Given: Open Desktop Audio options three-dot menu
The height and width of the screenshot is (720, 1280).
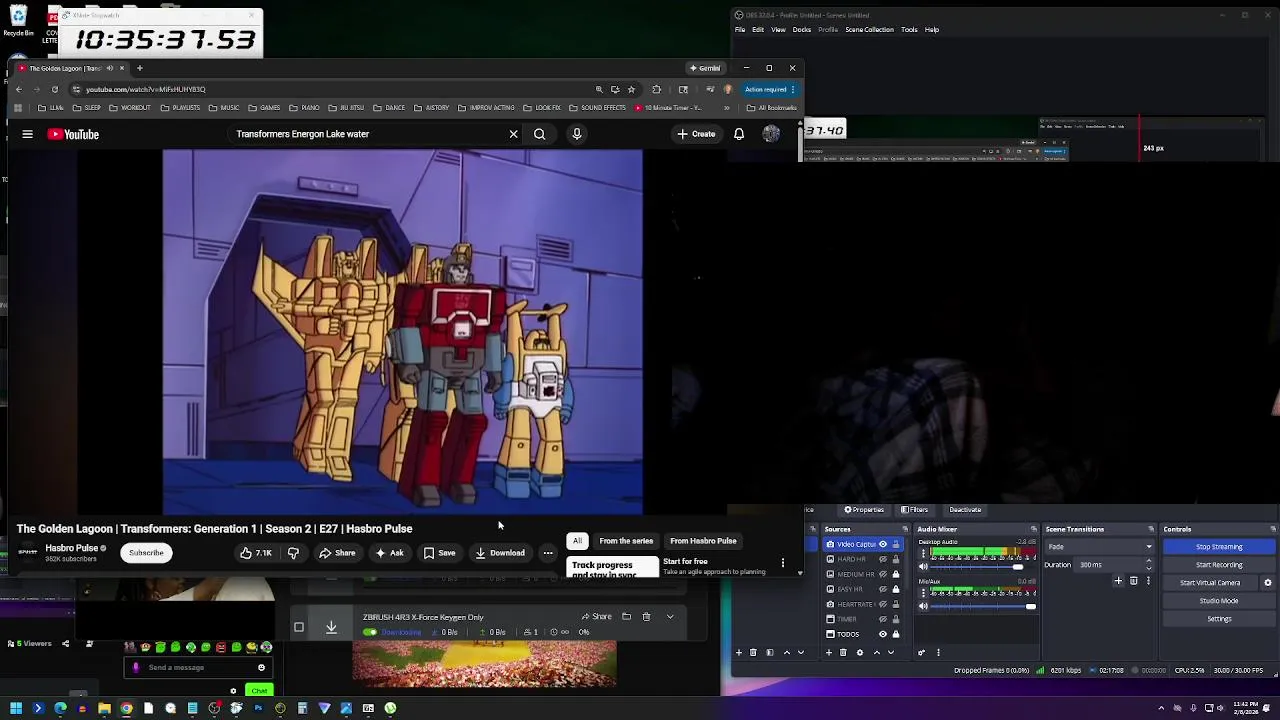Looking at the screenshot, I should point(923,554).
